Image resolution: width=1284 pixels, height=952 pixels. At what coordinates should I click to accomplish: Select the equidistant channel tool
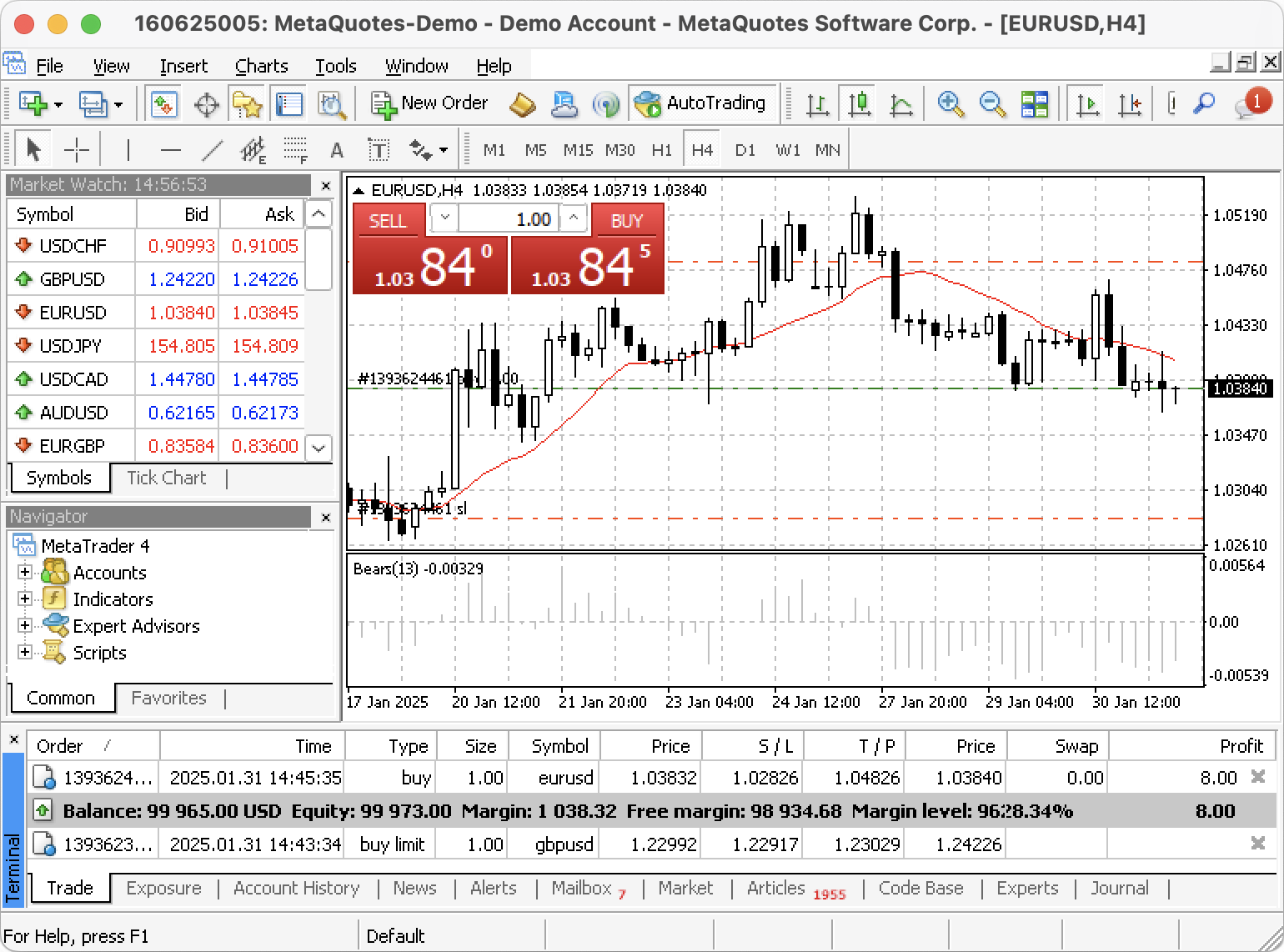tap(253, 150)
